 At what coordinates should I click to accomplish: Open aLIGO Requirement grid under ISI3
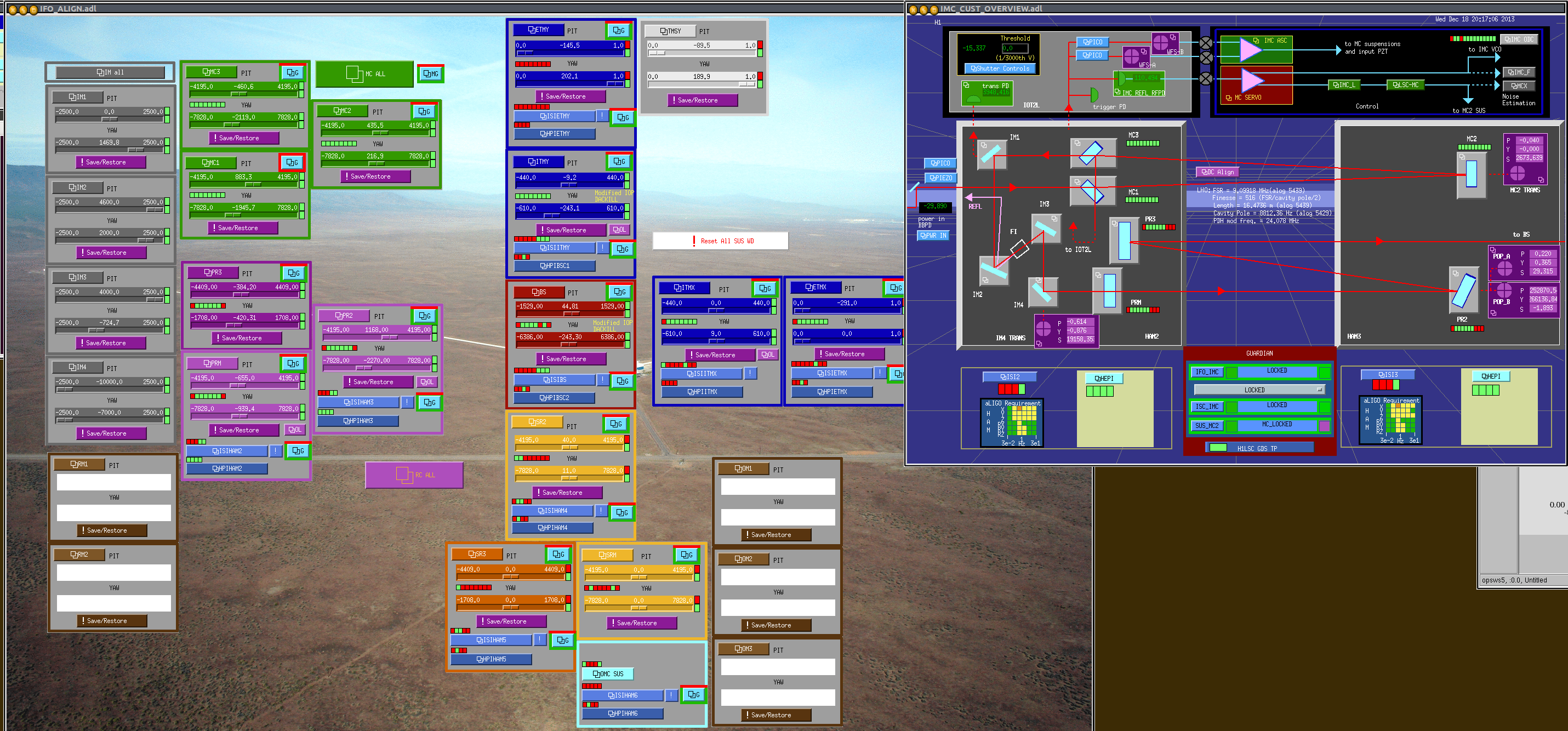[1390, 420]
